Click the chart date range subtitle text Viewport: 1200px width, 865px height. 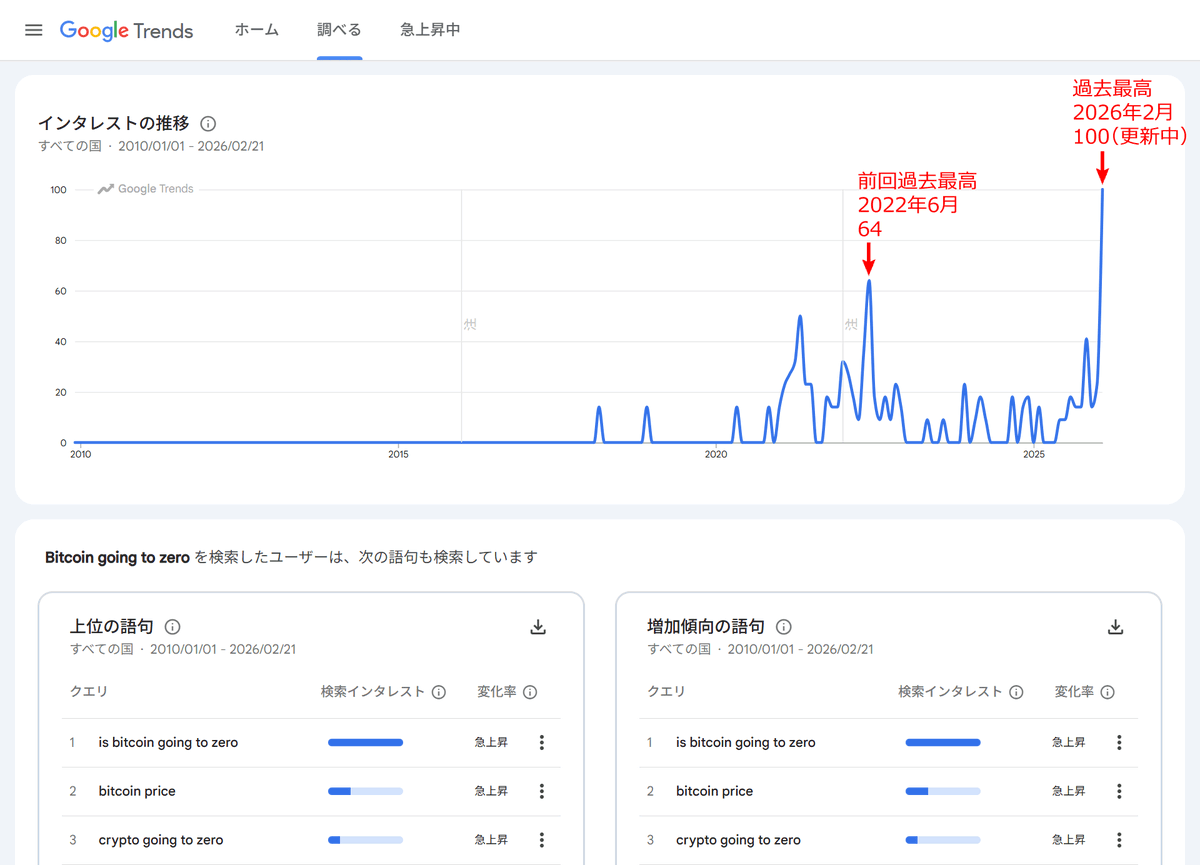[x=151, y=146]
